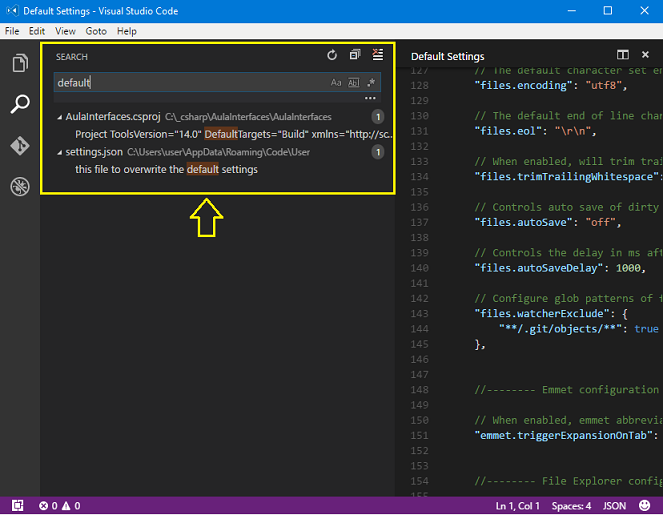Open the Search view magnifier icon
Viewport: 663px width, 515px height.
tap(20, 104)
